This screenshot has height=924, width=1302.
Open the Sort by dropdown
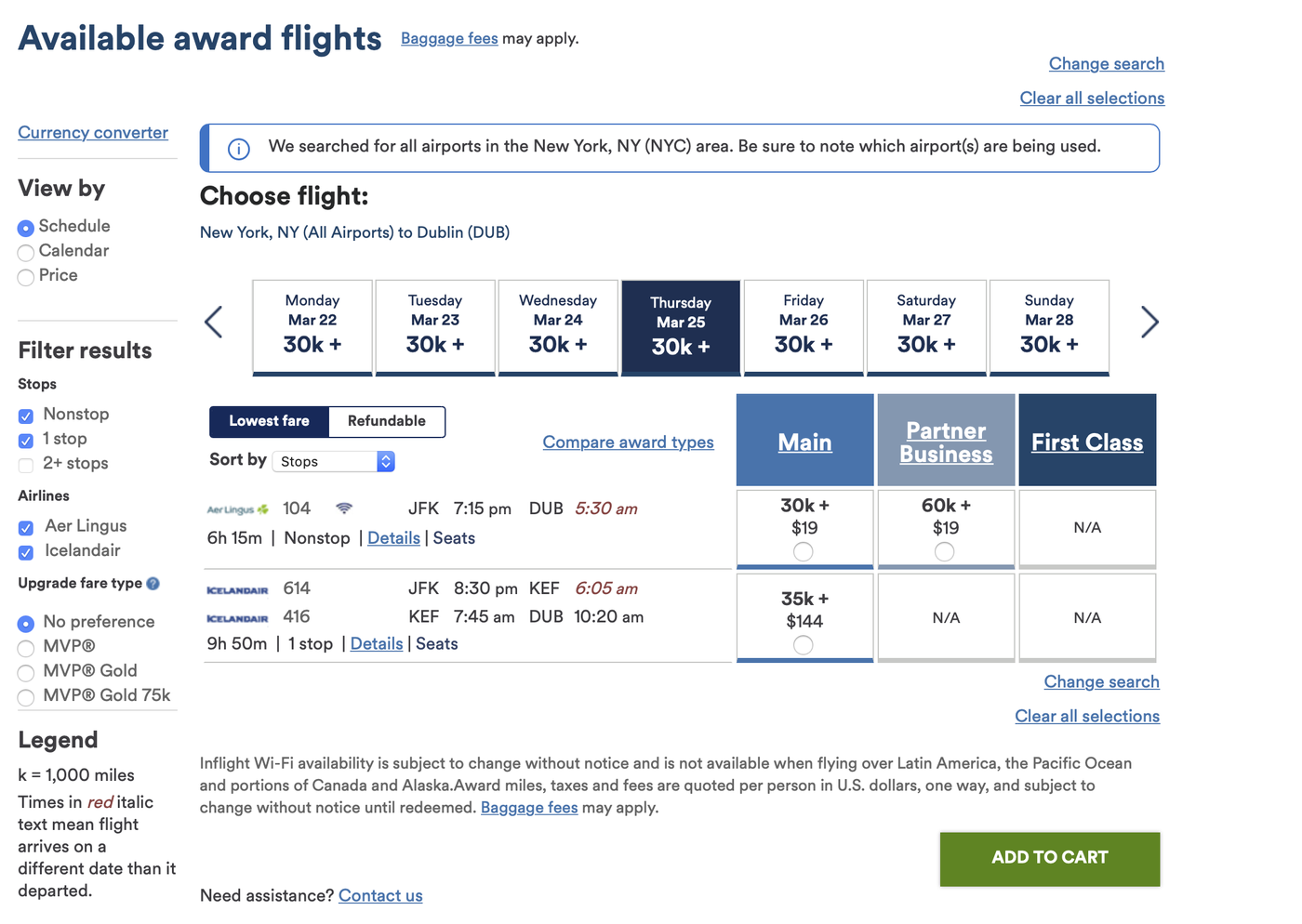tap(332, 461)
